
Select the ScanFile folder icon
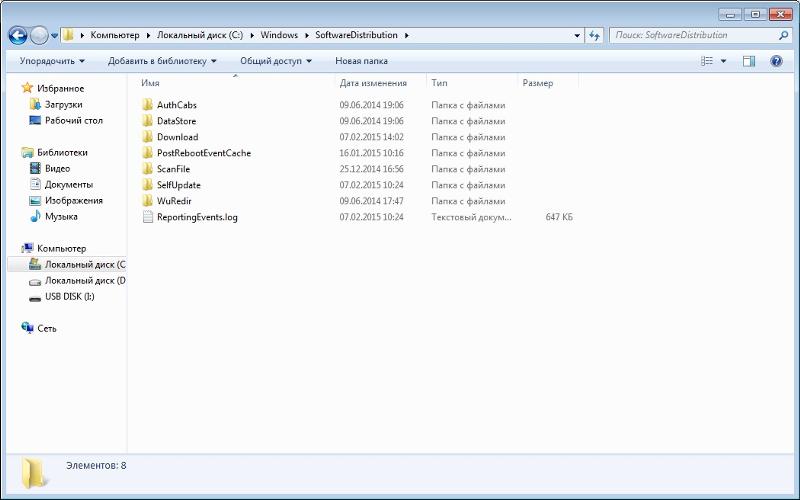(147, 169)
